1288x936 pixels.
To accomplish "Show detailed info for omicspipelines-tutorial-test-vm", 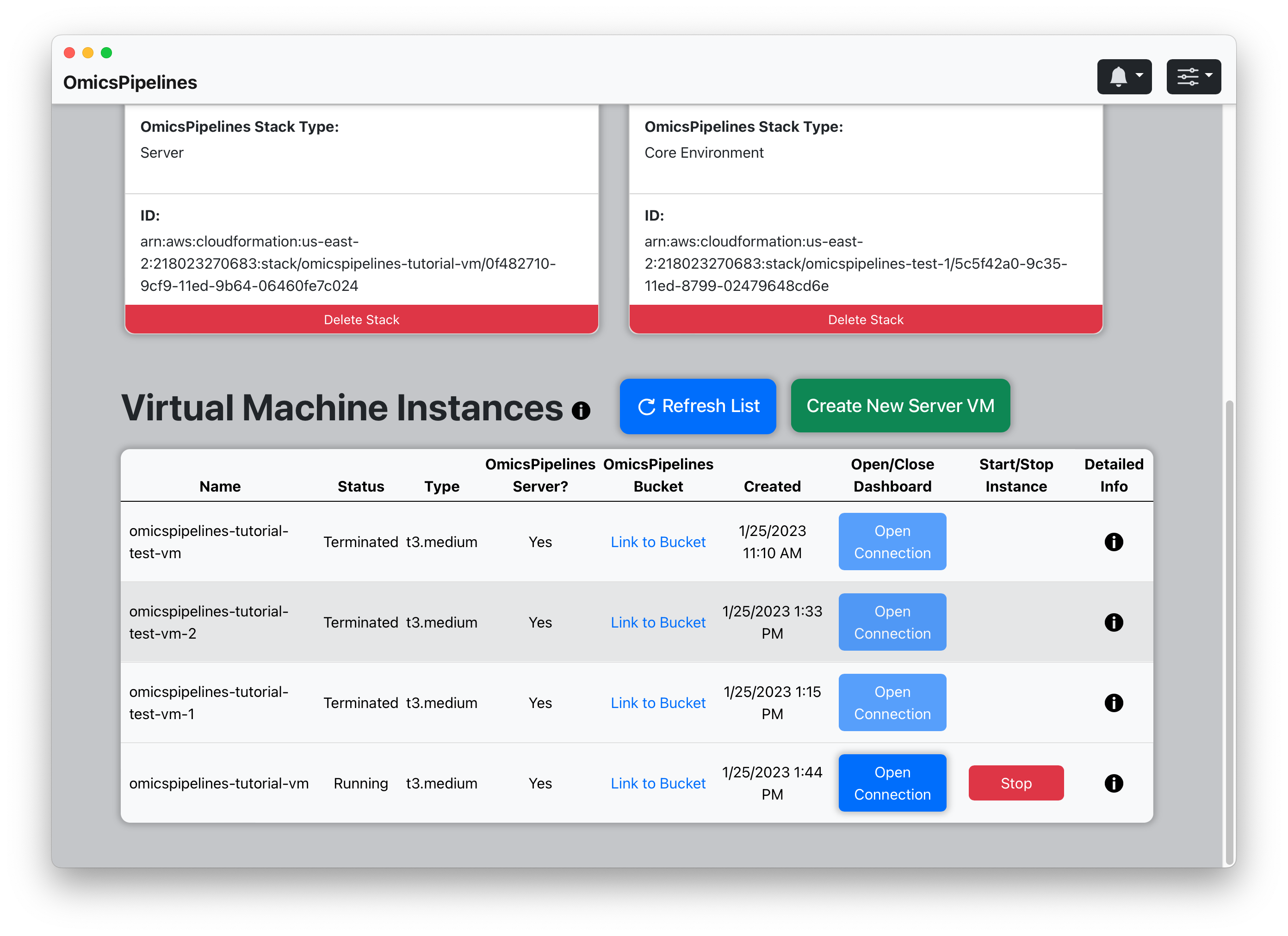I will [x=1113, y=542].
